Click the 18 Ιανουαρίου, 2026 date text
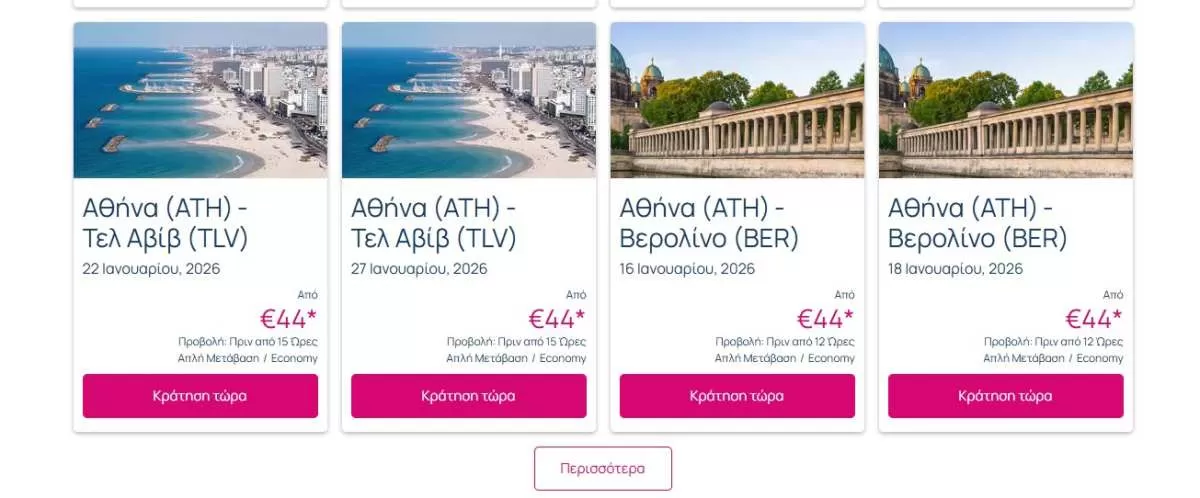 pos(956,268)
